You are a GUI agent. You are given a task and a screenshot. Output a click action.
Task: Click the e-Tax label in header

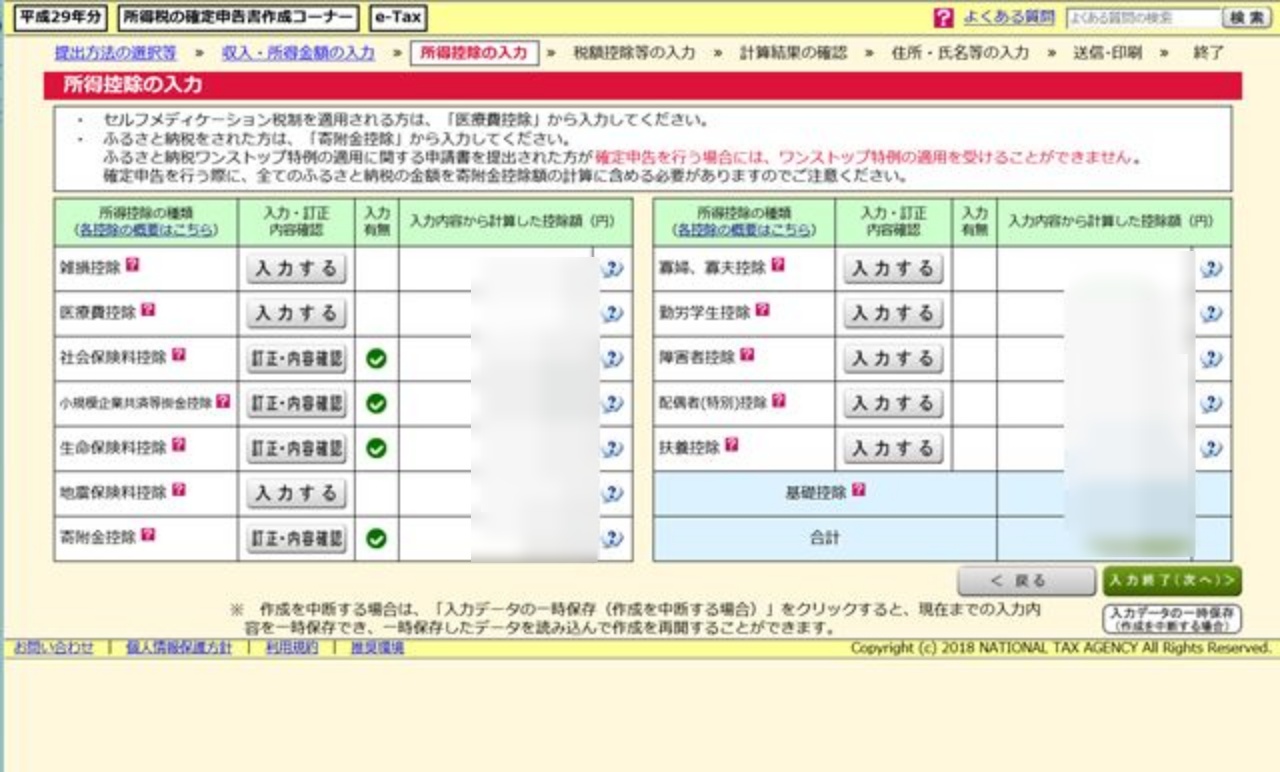click(x=397, y=18)
